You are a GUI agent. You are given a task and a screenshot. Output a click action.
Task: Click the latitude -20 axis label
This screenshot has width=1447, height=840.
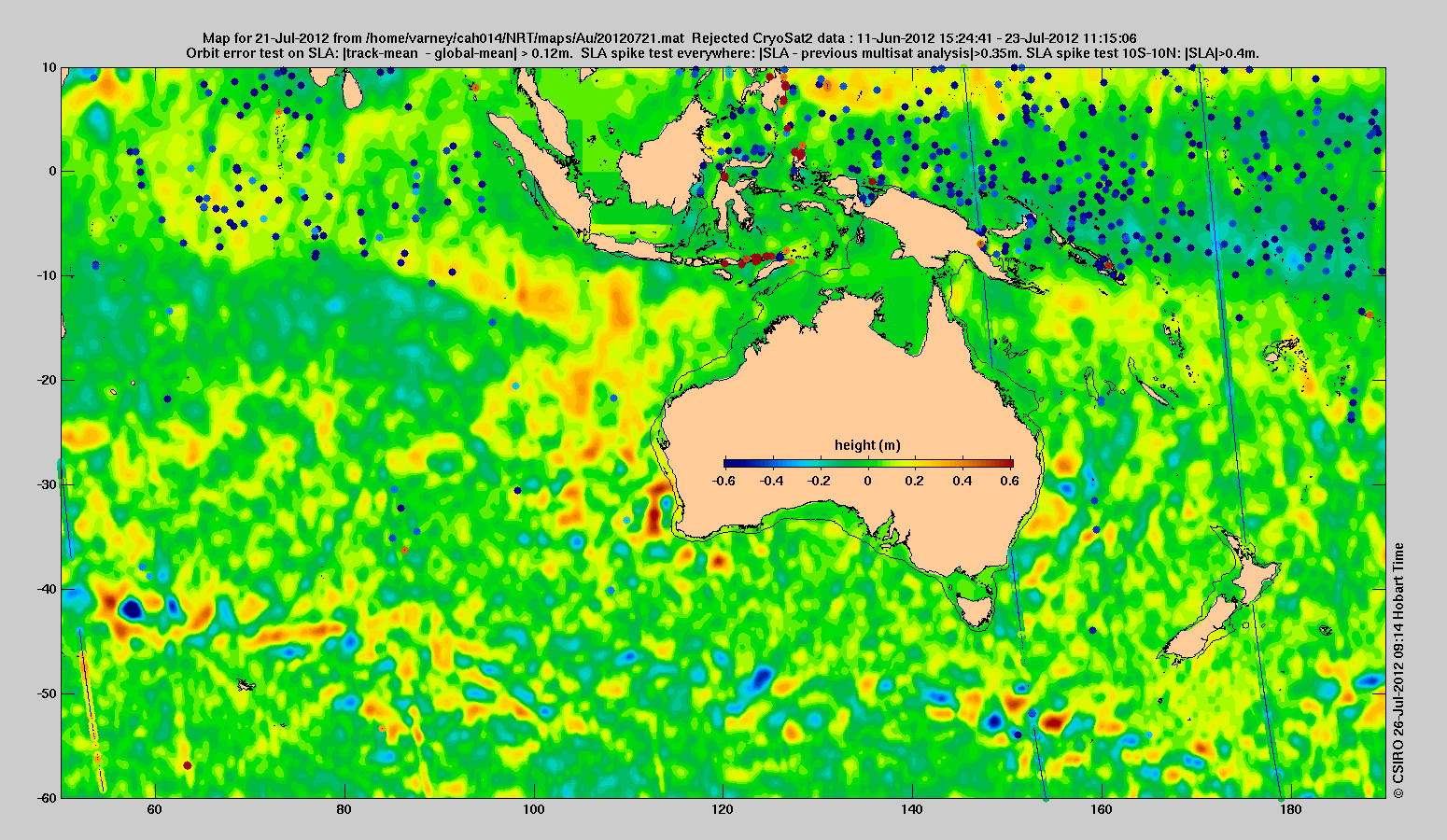[x=47, y=381]
